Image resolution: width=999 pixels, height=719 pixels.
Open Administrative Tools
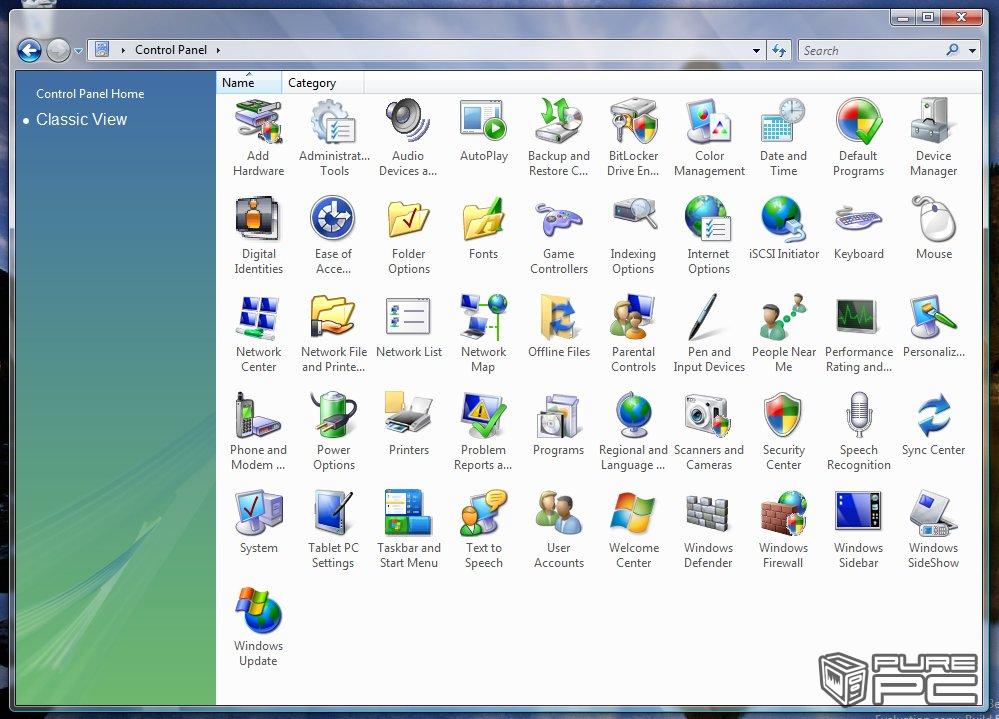334,138
